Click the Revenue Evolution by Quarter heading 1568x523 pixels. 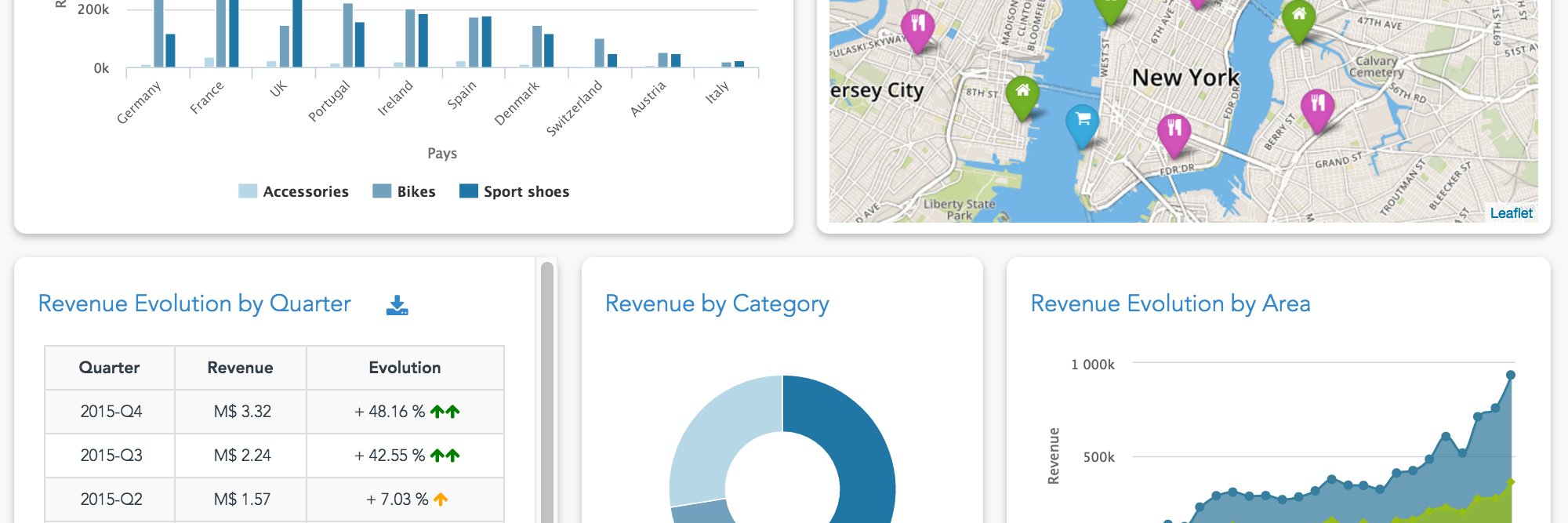194,303
